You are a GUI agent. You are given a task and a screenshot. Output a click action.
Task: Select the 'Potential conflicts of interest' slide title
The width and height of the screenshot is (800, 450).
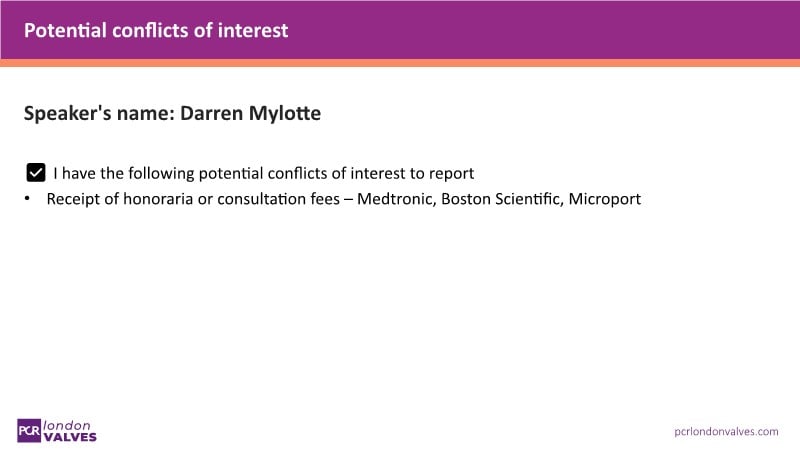(x=156, y=30)
